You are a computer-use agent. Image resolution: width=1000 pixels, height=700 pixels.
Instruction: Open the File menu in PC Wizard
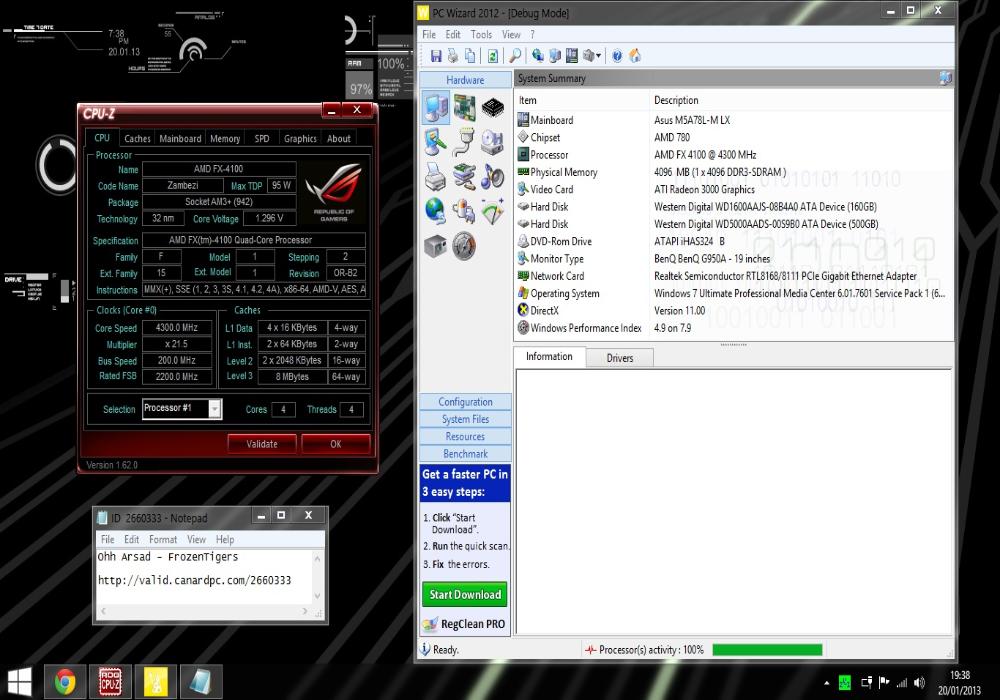coord(429,34)
